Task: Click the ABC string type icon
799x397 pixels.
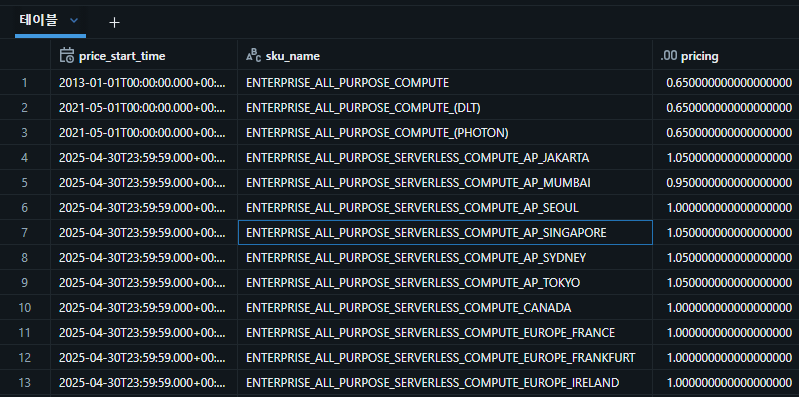Action: (x=253, y=56)
